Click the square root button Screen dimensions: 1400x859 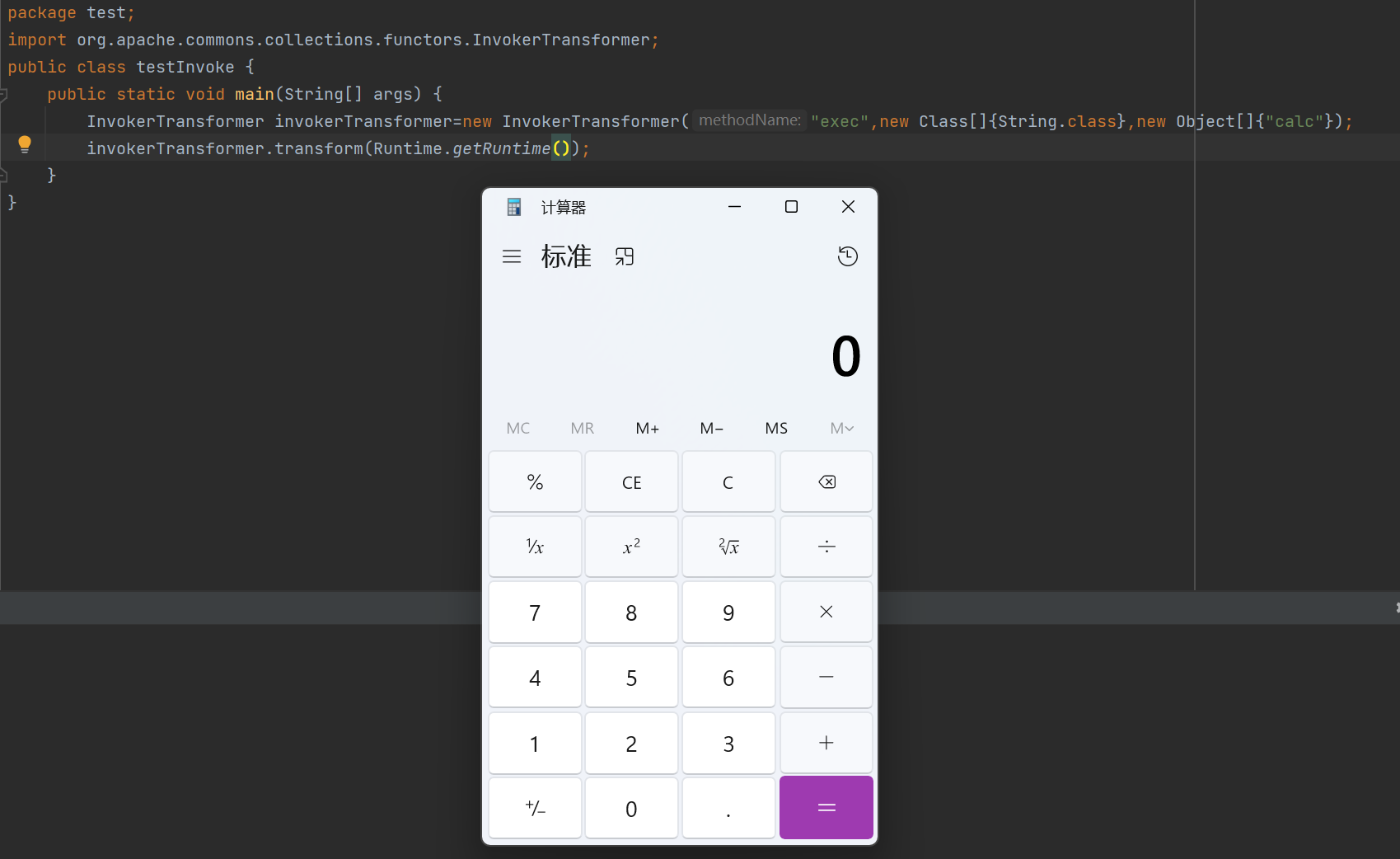pyautogui.click(x=728, y=547)
